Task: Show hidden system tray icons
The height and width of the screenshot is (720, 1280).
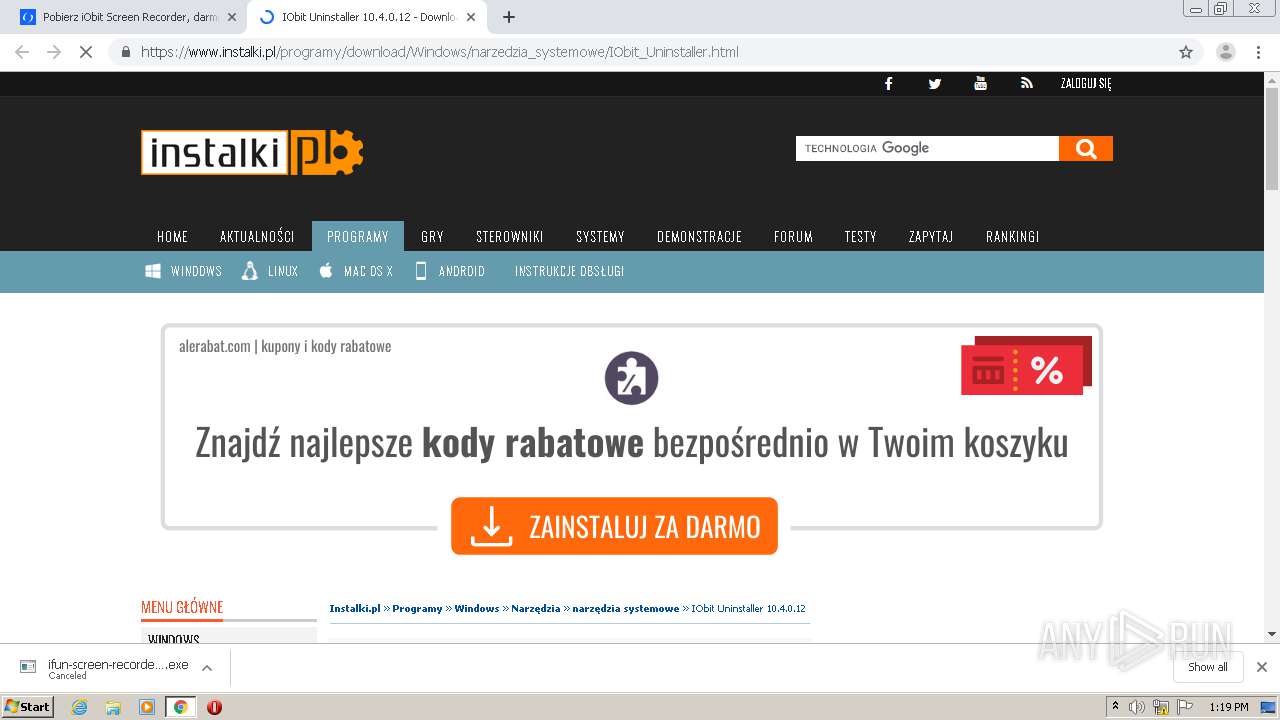Action: [x=1115, y=707]
